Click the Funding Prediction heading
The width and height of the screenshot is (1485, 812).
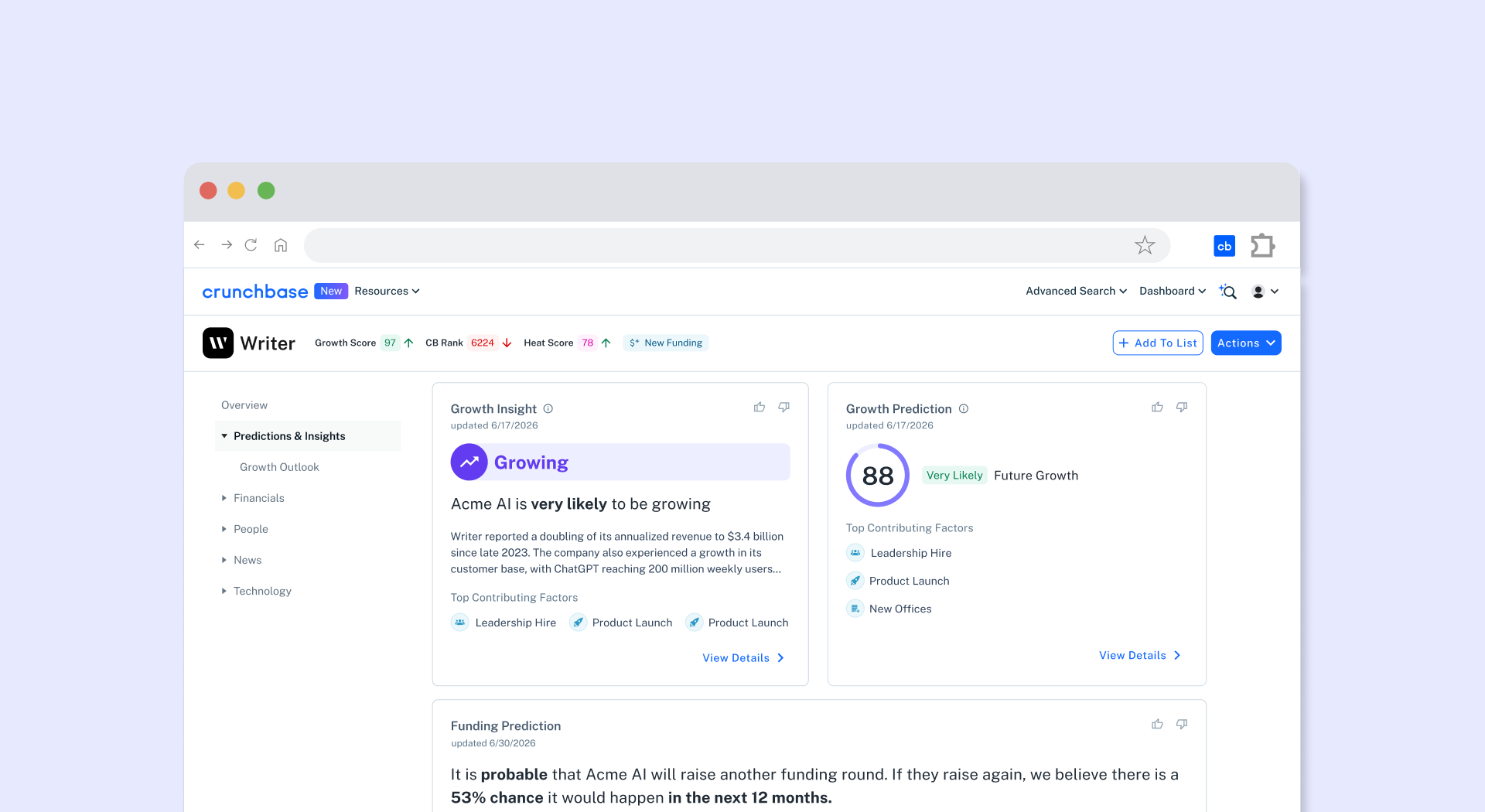[x=506, y=725]
